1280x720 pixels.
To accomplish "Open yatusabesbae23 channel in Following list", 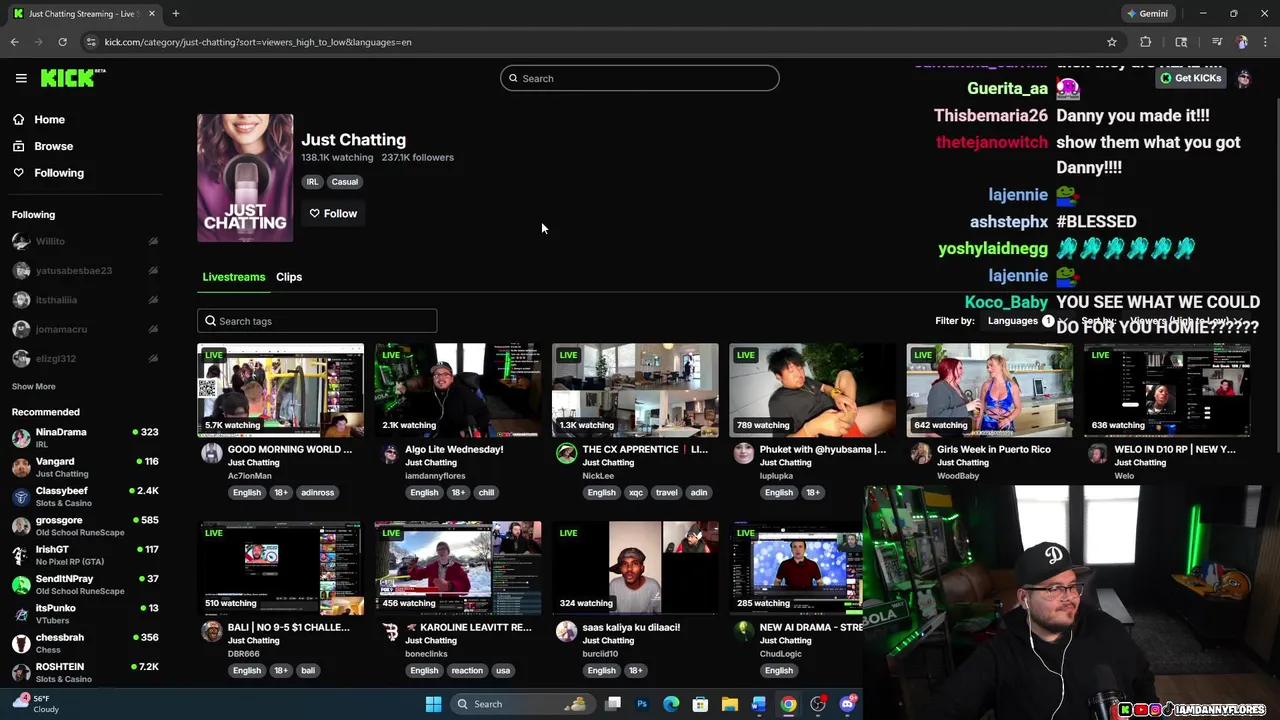I will point(73,270).
